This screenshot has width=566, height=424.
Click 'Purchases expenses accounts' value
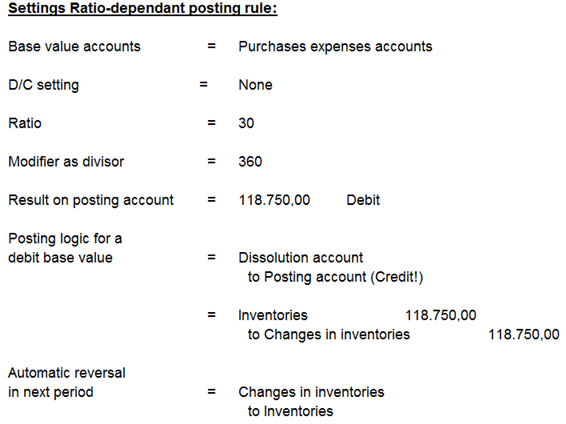point(335,47)
